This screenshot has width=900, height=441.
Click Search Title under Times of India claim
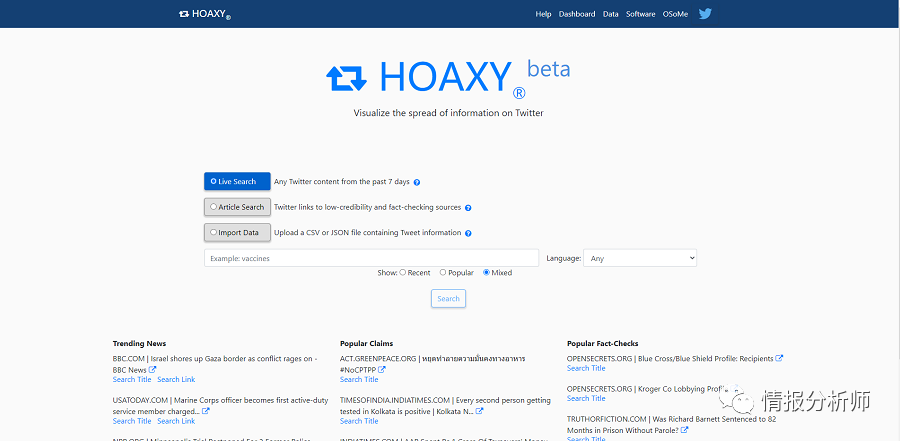[x=359, y=421]
